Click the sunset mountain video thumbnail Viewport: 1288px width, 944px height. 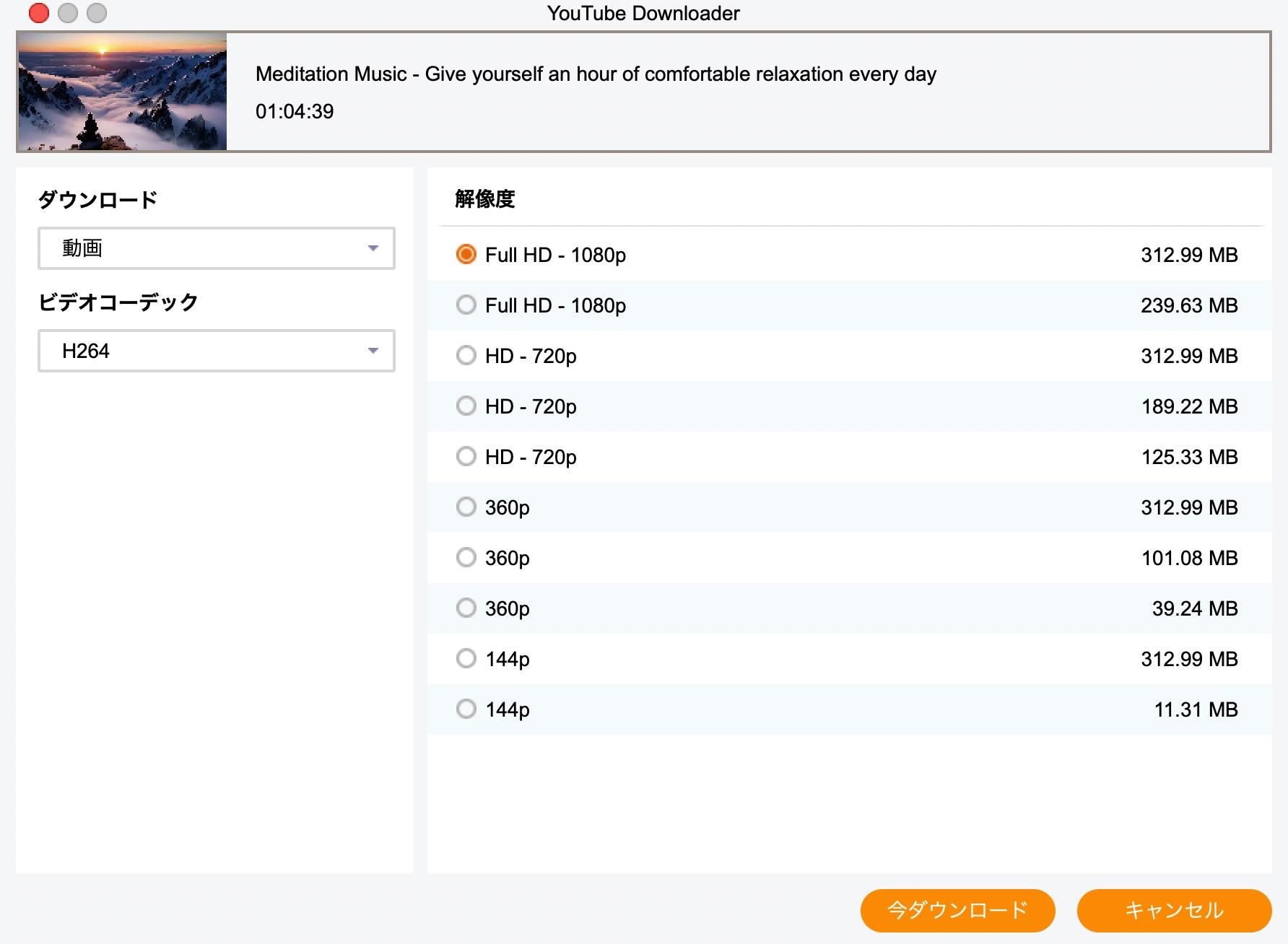122,92
